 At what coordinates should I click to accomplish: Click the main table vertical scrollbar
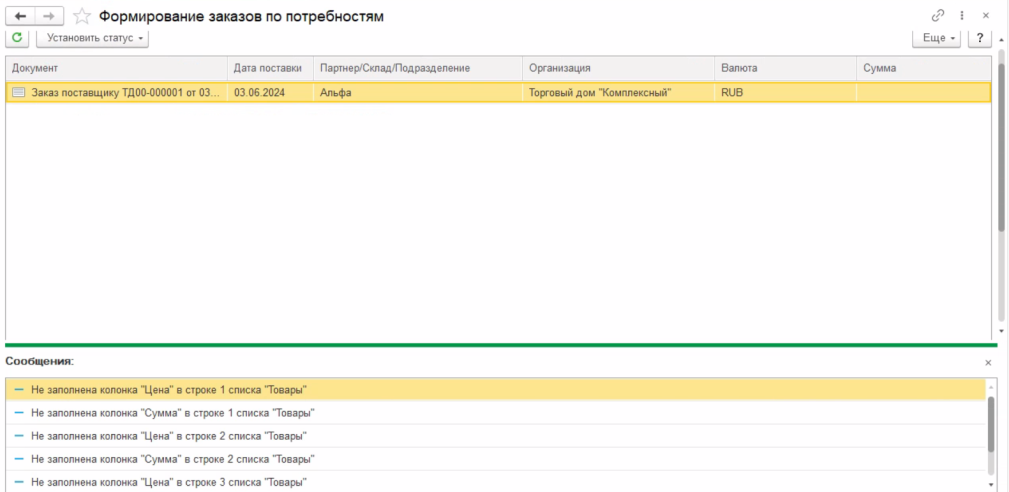[x=1001, y=150]
